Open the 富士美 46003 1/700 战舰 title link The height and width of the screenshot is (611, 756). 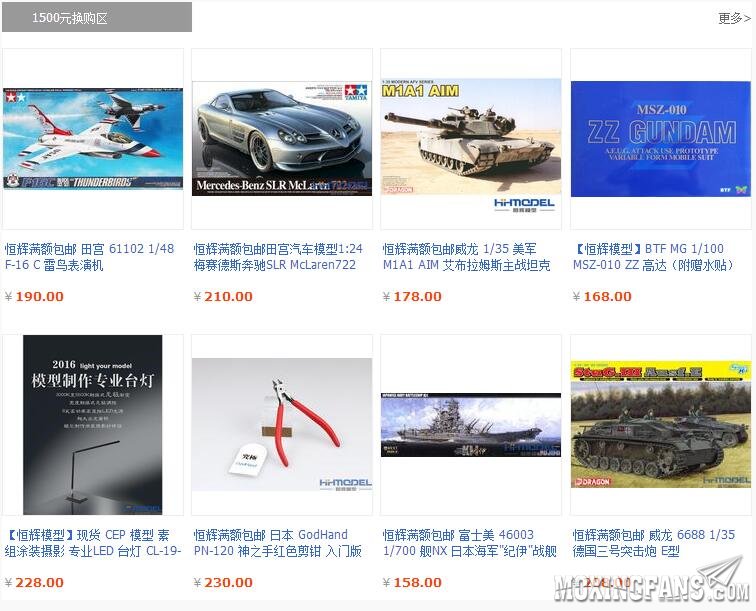coord(470,543)
